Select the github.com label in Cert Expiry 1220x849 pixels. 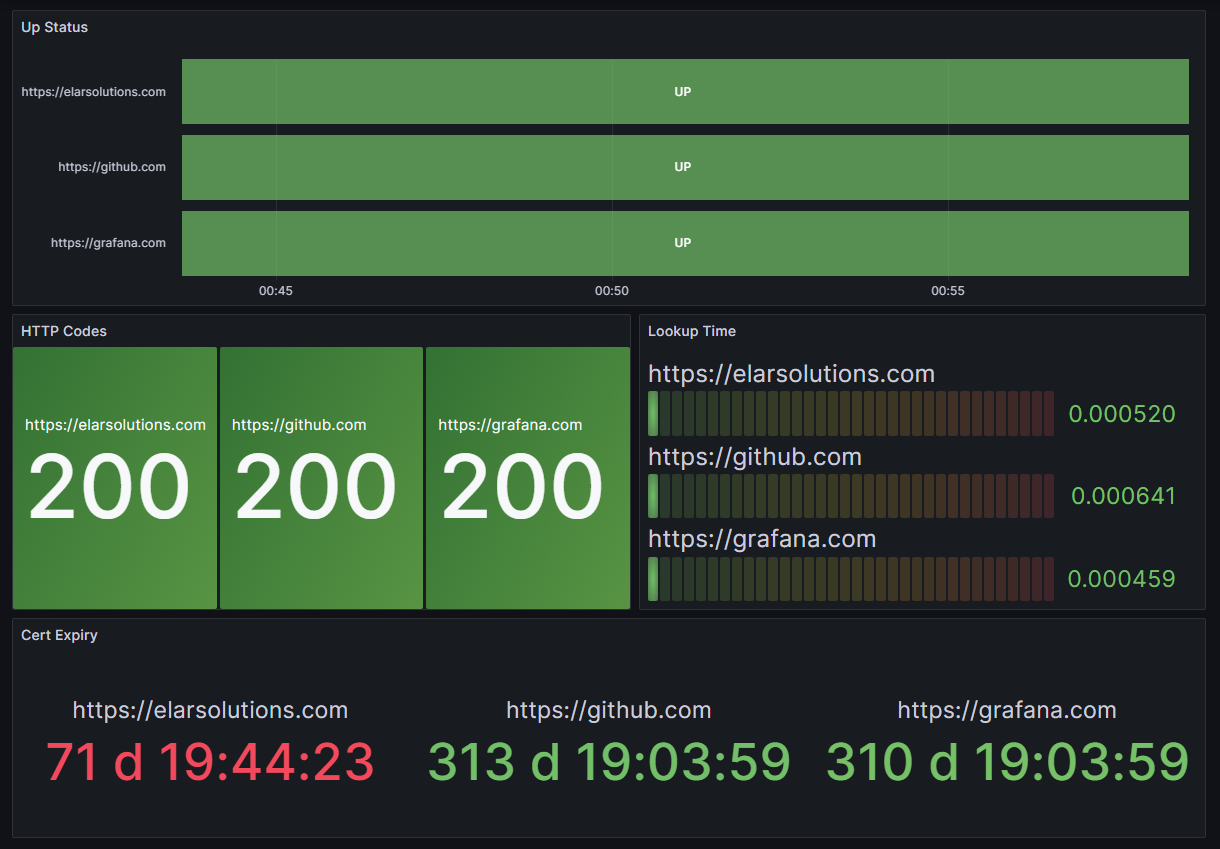(x=609, y=711)
